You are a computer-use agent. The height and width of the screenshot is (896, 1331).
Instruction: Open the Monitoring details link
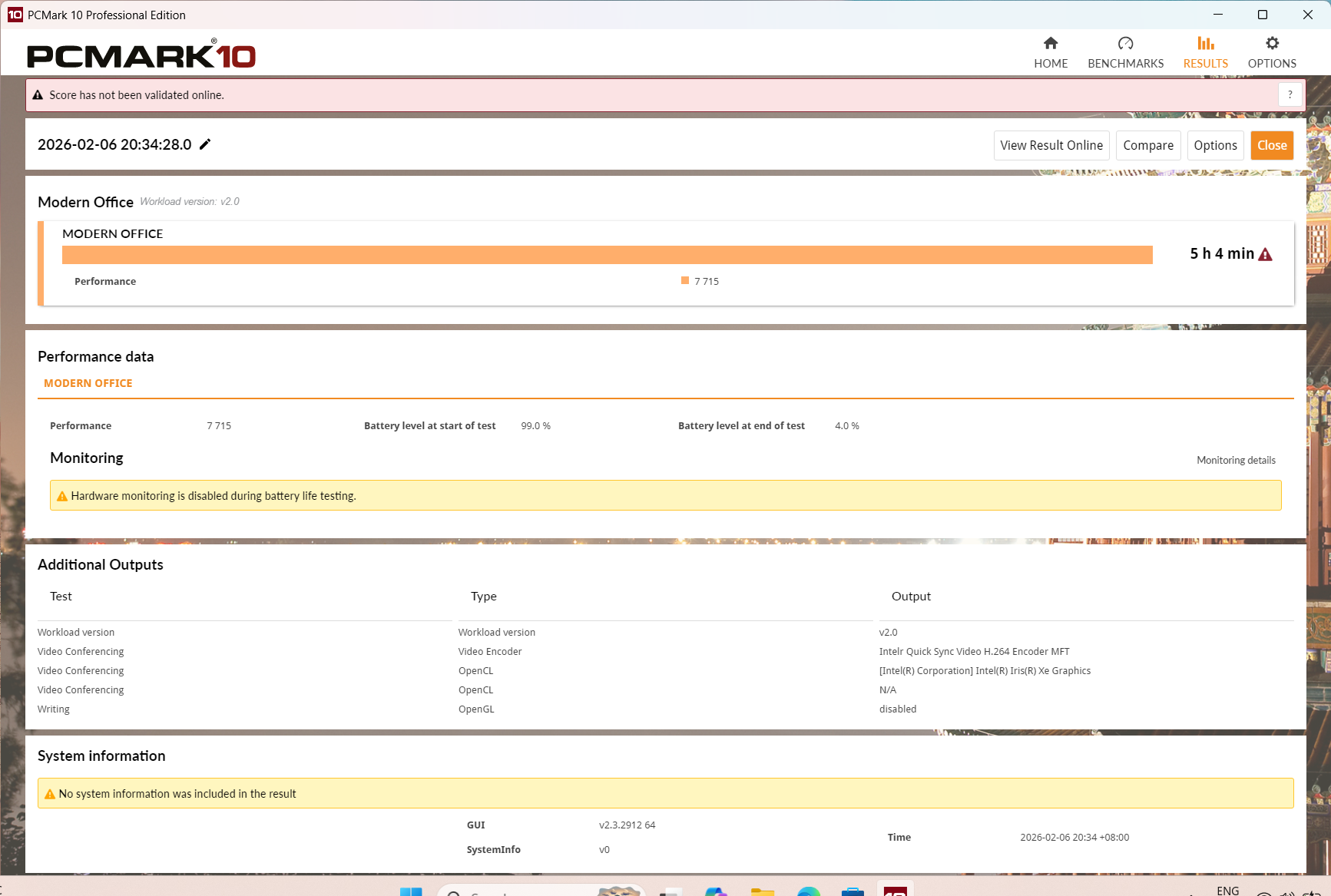tap(1236, 461)
